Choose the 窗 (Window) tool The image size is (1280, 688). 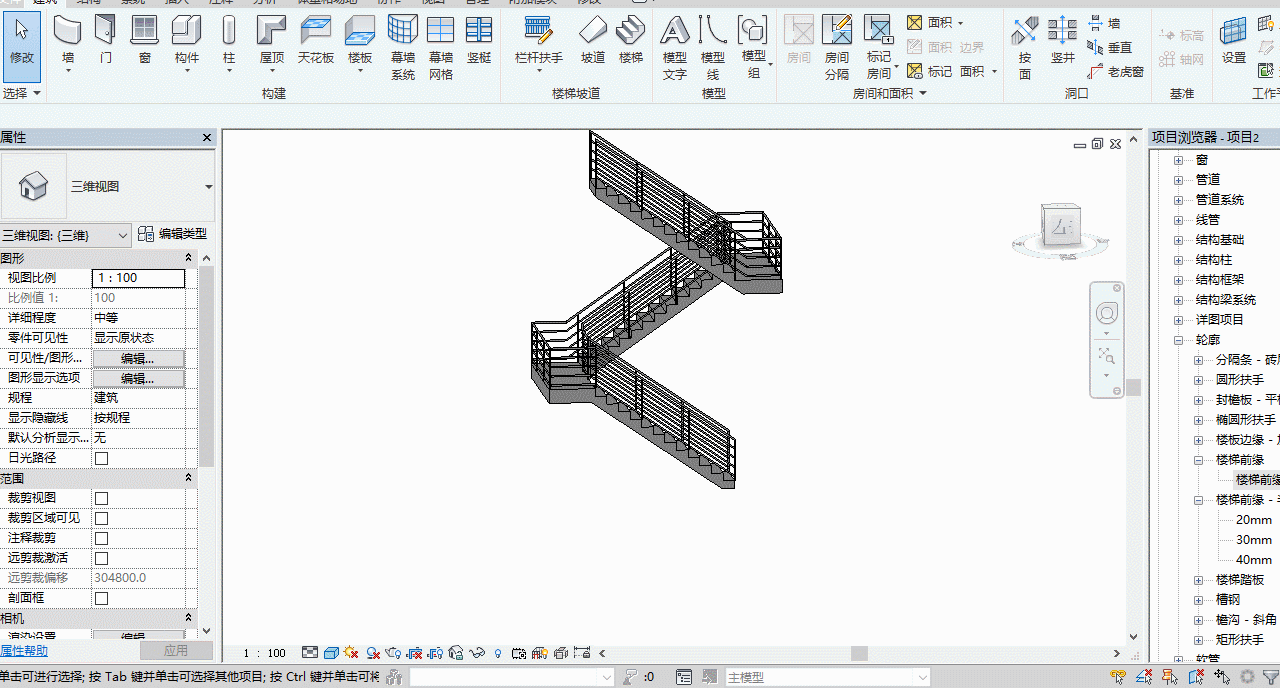[145, 41]
